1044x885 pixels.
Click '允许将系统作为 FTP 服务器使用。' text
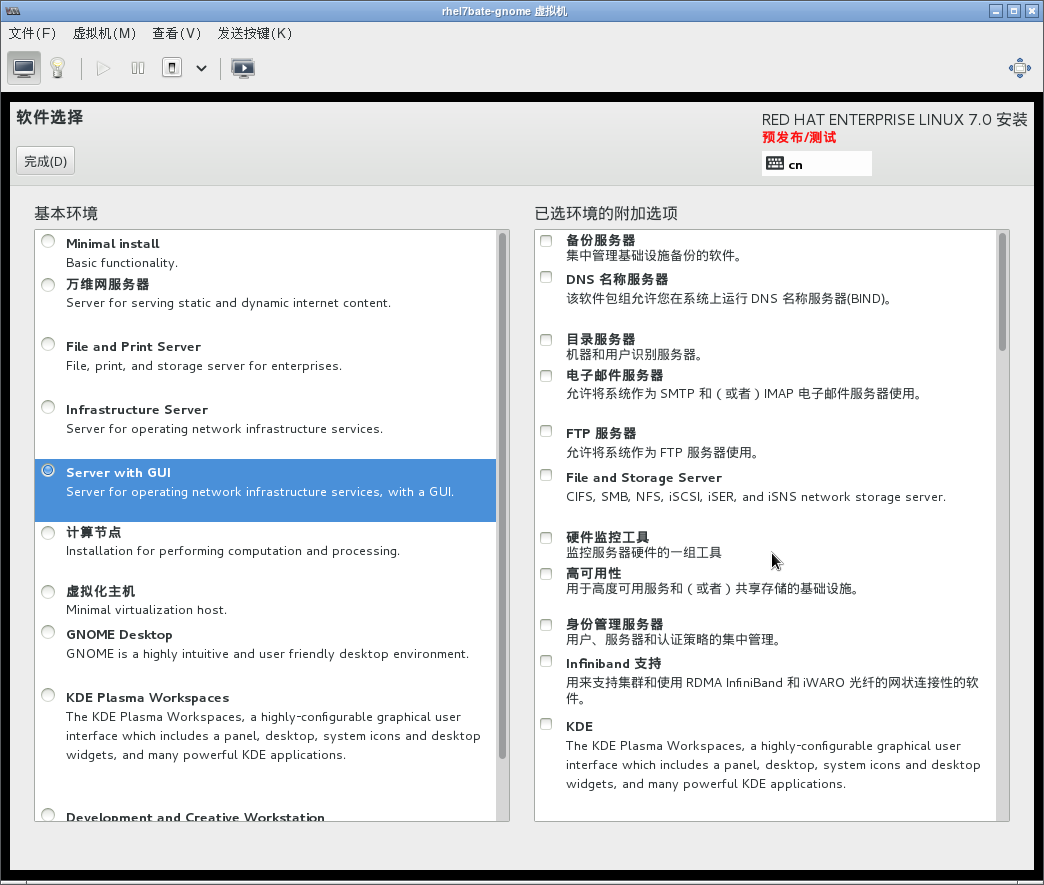click(662, 452)
